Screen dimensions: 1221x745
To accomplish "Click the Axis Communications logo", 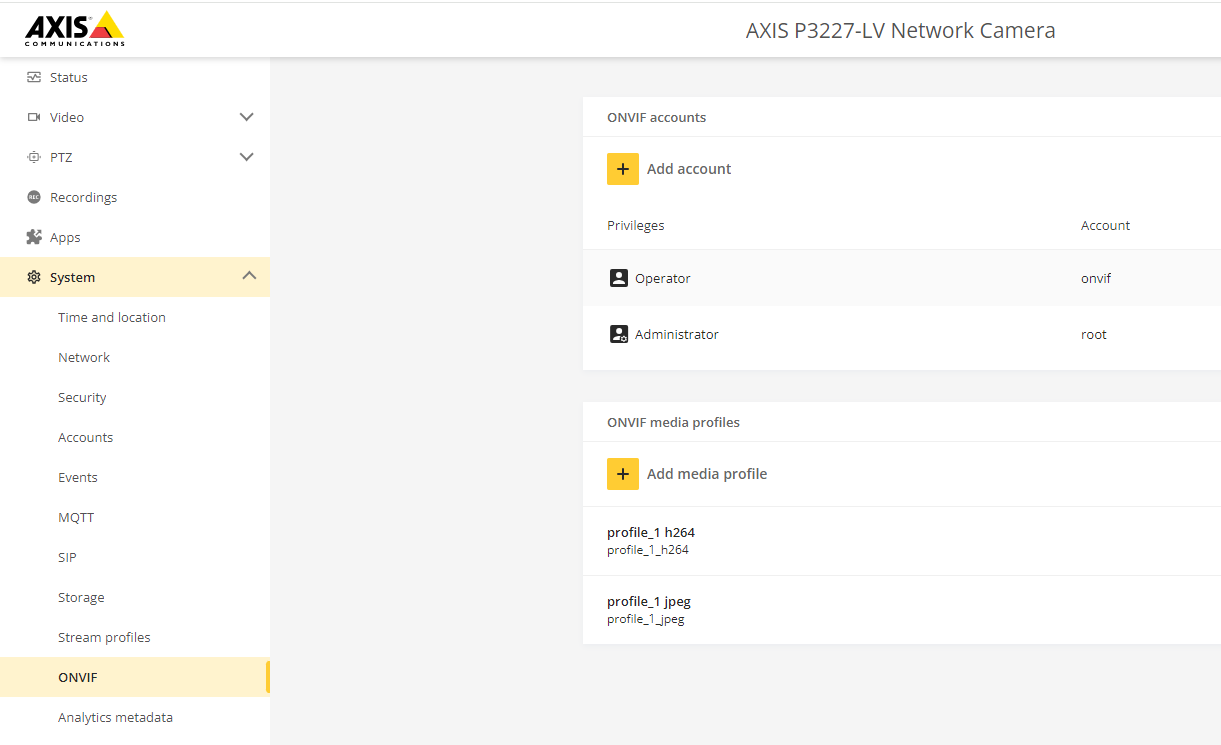I will point(75,29).
